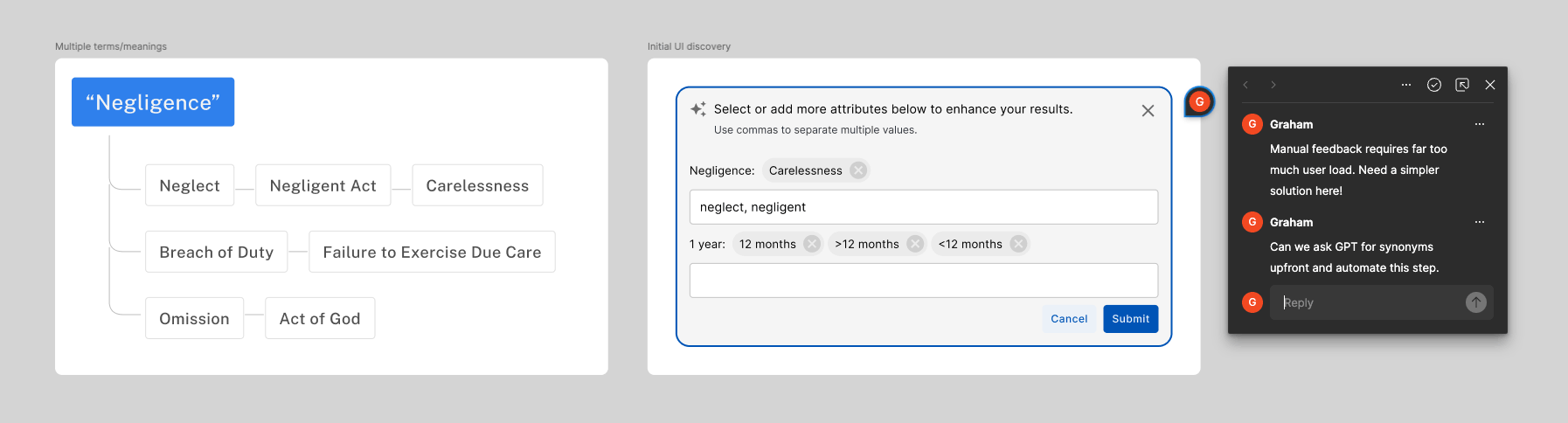Dismiss the attributes dialog with X
The height and width of the screenshot is (423, 1568).
pos(1148,111)
